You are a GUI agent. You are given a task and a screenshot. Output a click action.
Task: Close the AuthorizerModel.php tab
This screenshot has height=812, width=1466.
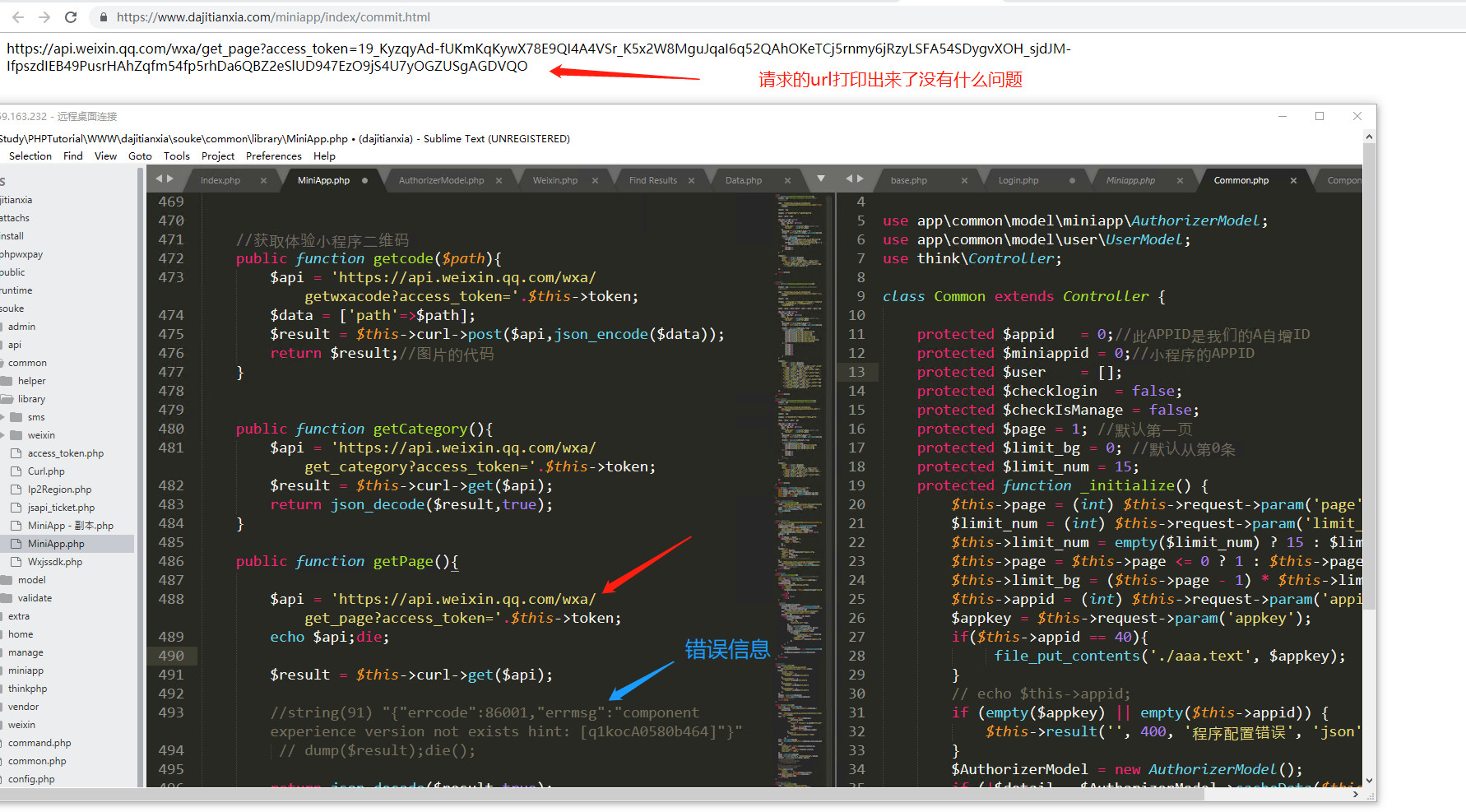click(x=499, y=180)
